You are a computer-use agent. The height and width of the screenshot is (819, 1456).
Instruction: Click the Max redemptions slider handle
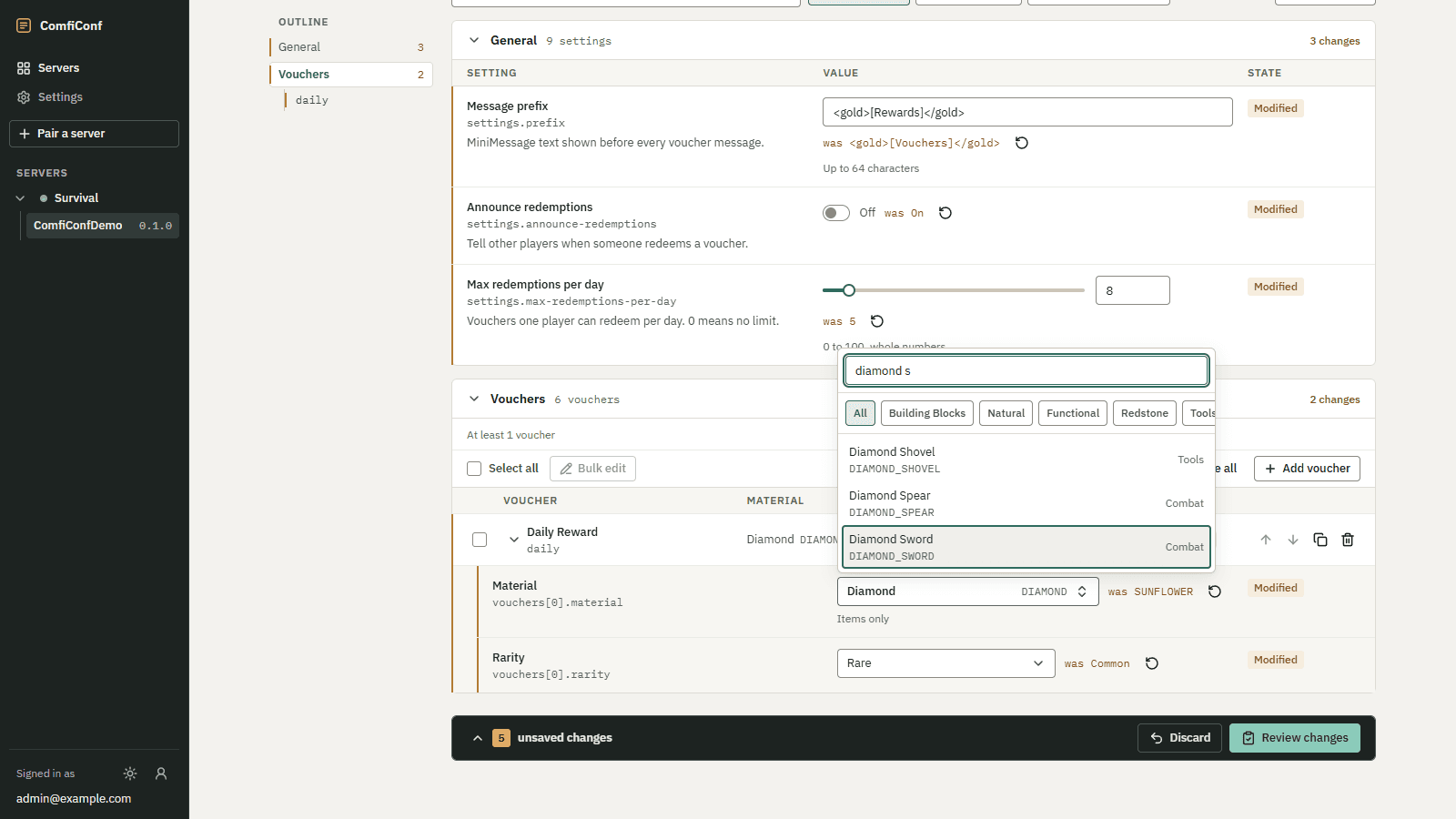pos(849,290)
